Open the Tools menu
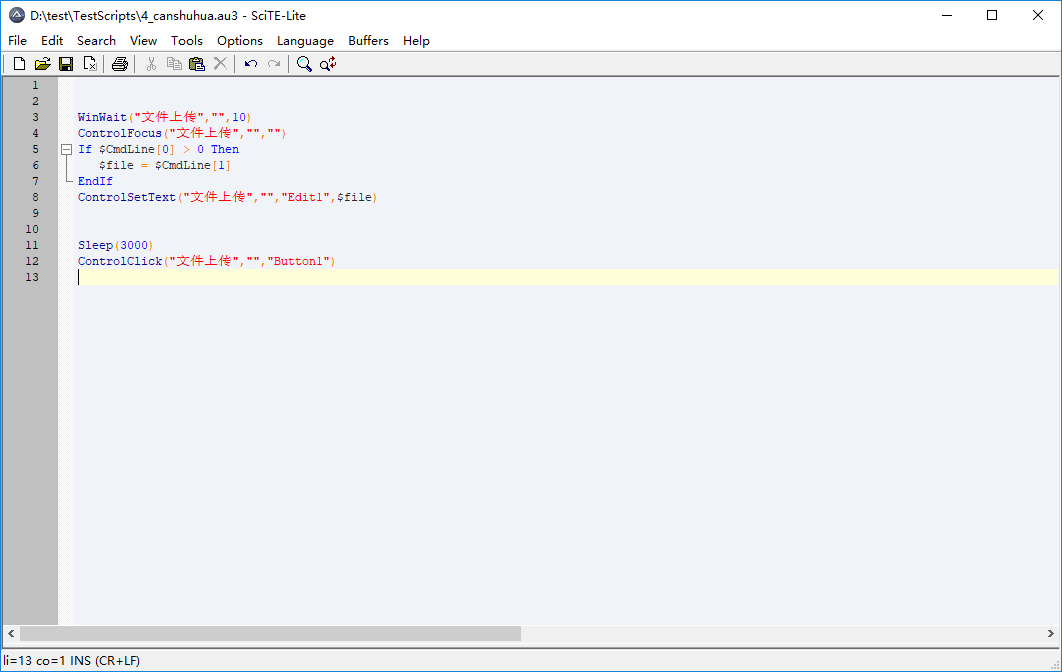This screenshot has width=1062, height=672. tap(187, 41)
